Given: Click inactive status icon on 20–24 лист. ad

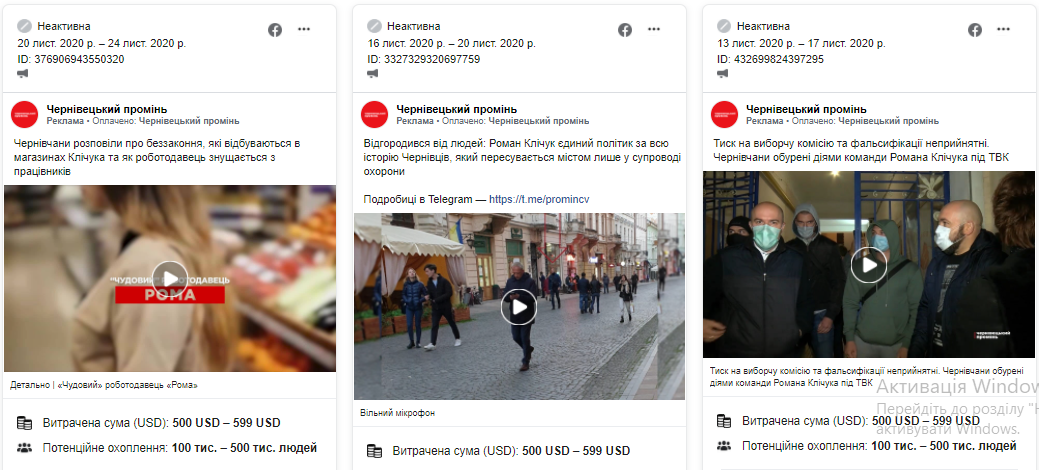Looking at the screenshot, I should click(25, 27).
